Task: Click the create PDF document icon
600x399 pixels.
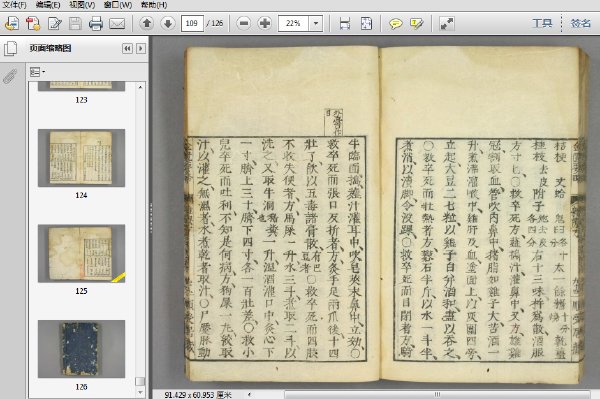Action: click(12, 23)
